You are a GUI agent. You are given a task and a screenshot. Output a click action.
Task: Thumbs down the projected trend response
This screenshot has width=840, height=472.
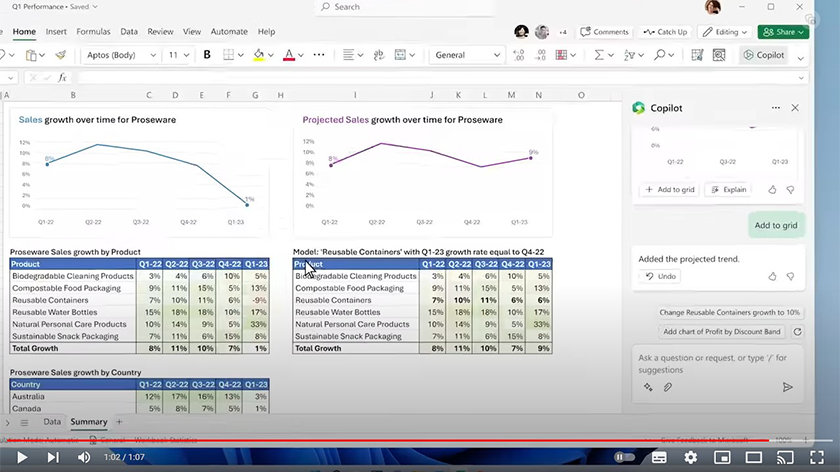pyautogui.click(x=790, y=276)
